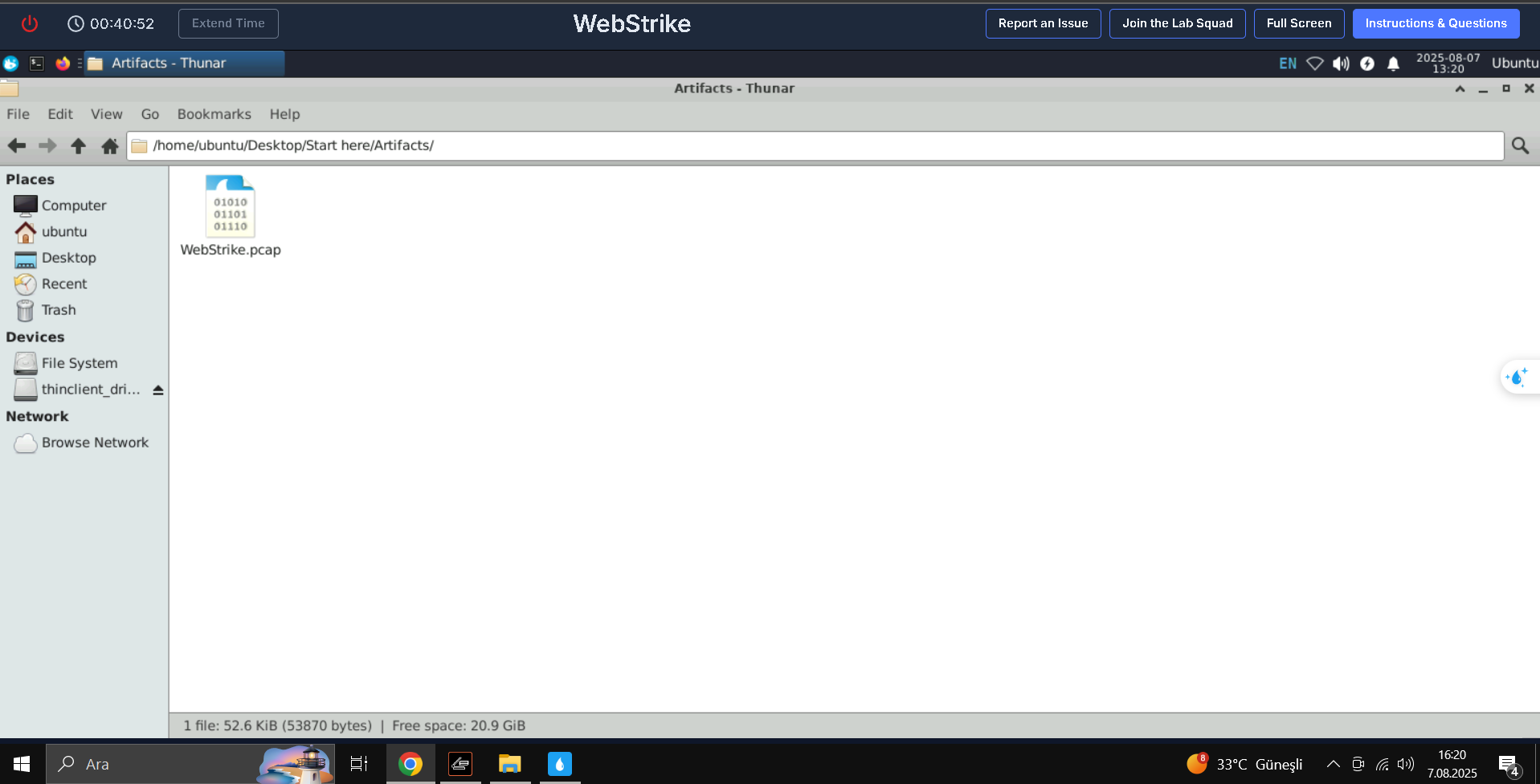Switch the lab to Full Screen

[x=1299, y=23]
